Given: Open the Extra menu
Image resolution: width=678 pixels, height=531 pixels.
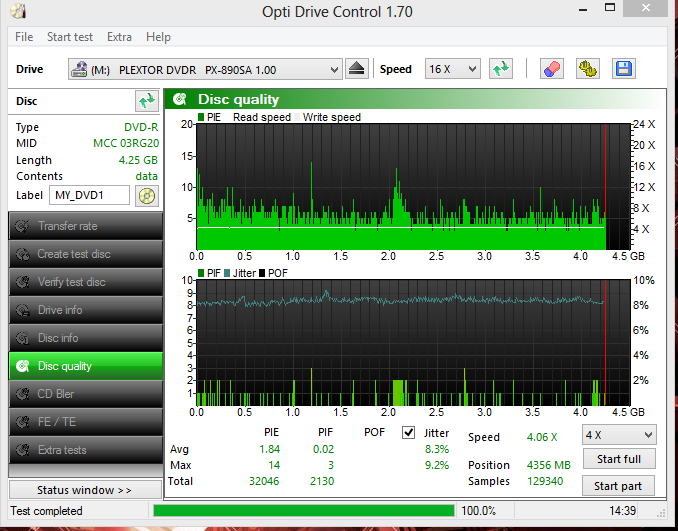Looking at the screenshot, I should coord(119,37).
